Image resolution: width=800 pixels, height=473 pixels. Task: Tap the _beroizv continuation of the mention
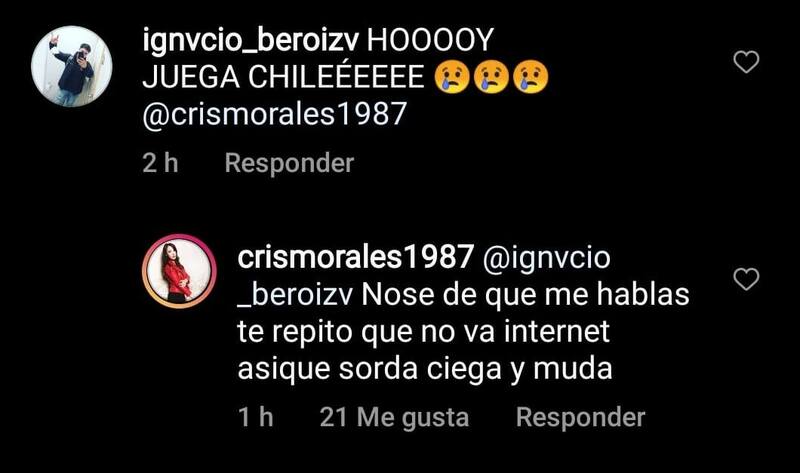[295, 295]
